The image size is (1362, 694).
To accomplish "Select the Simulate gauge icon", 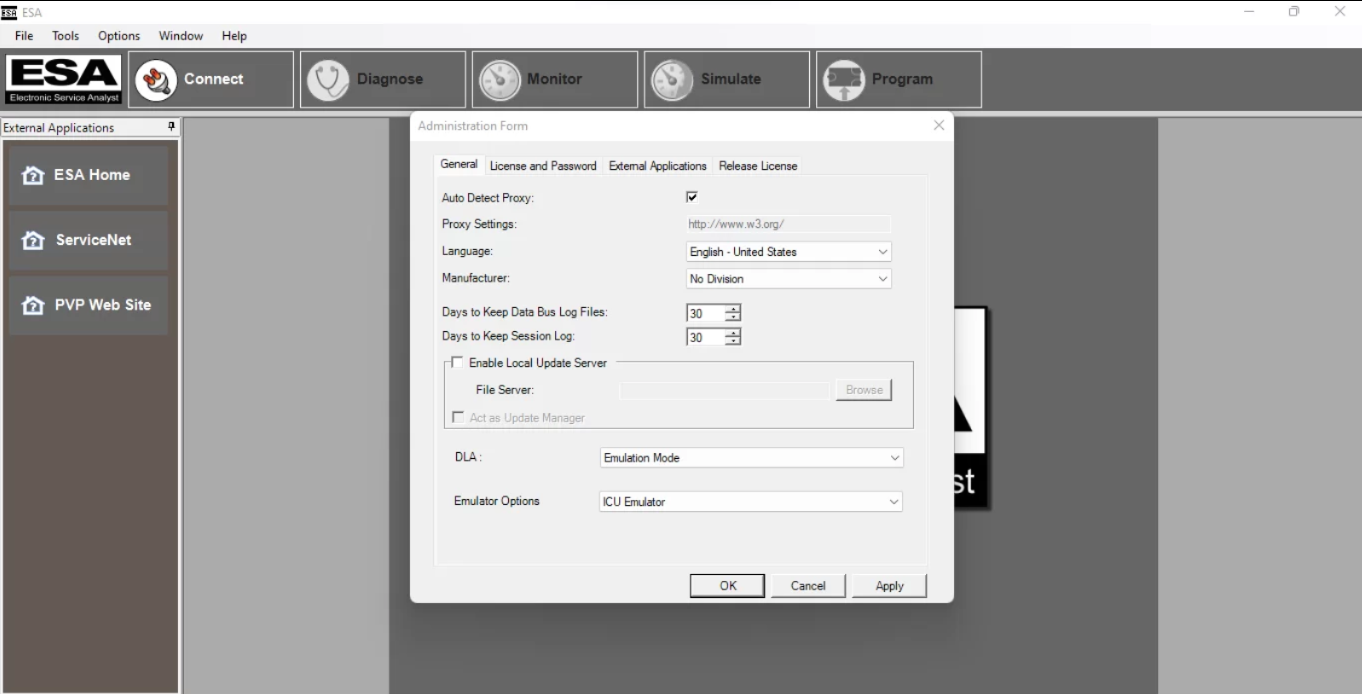I will pyautogui.click(x=672, y=79).
